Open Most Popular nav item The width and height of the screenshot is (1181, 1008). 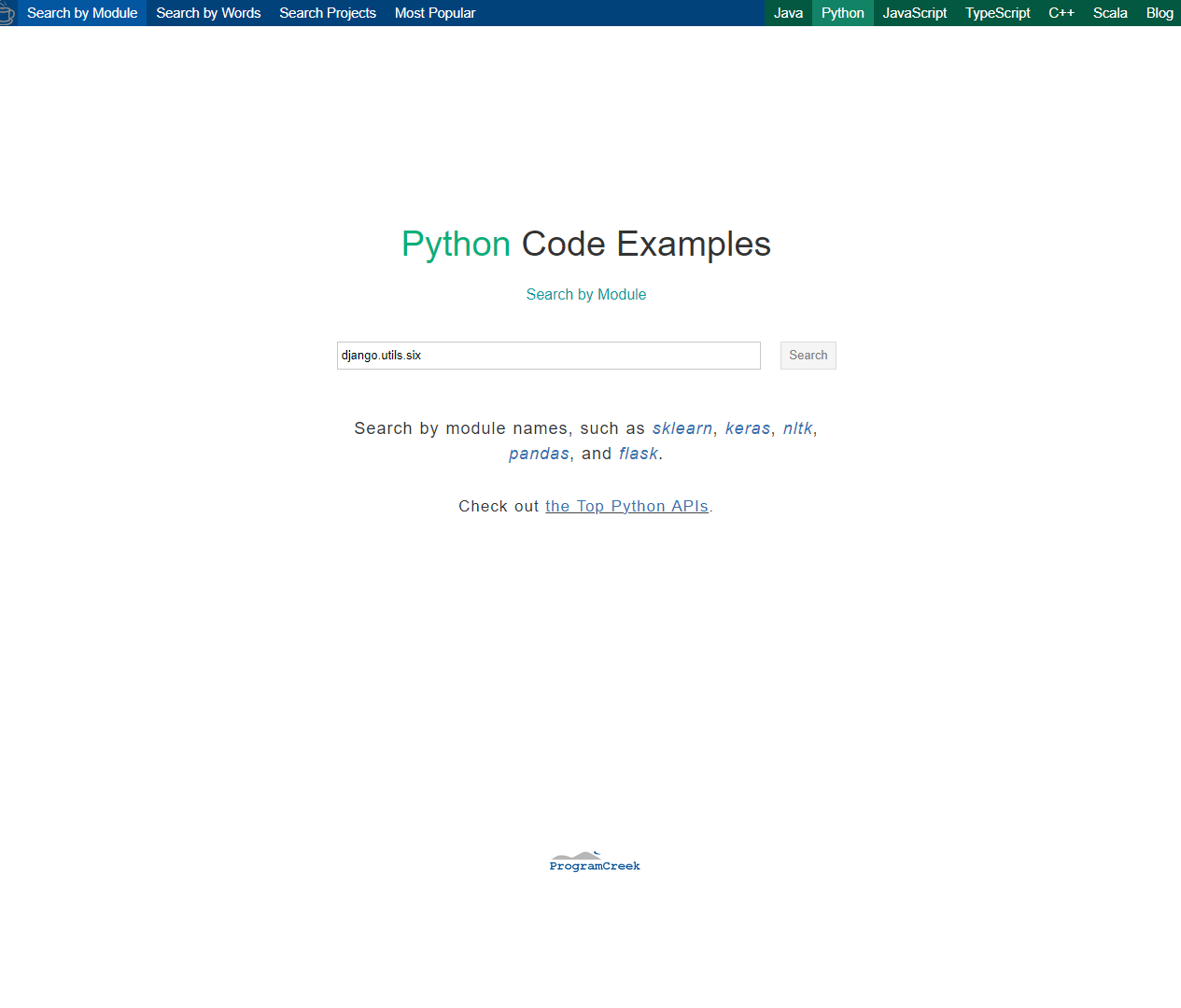pos(435,13)
